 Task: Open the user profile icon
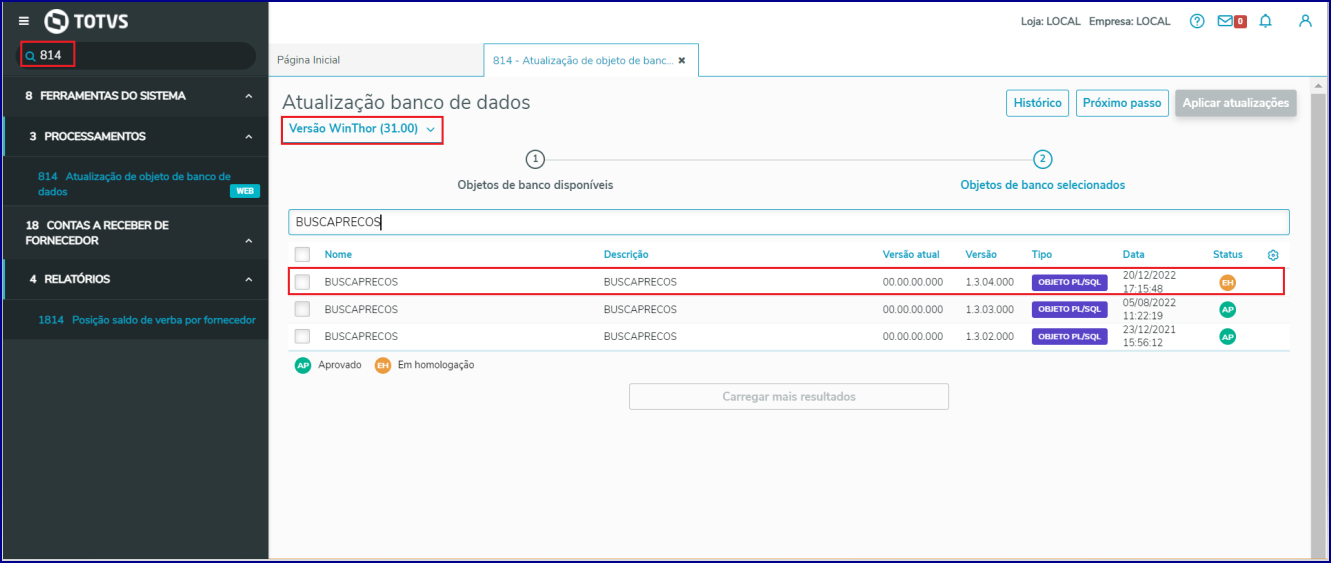point(1305,21)
